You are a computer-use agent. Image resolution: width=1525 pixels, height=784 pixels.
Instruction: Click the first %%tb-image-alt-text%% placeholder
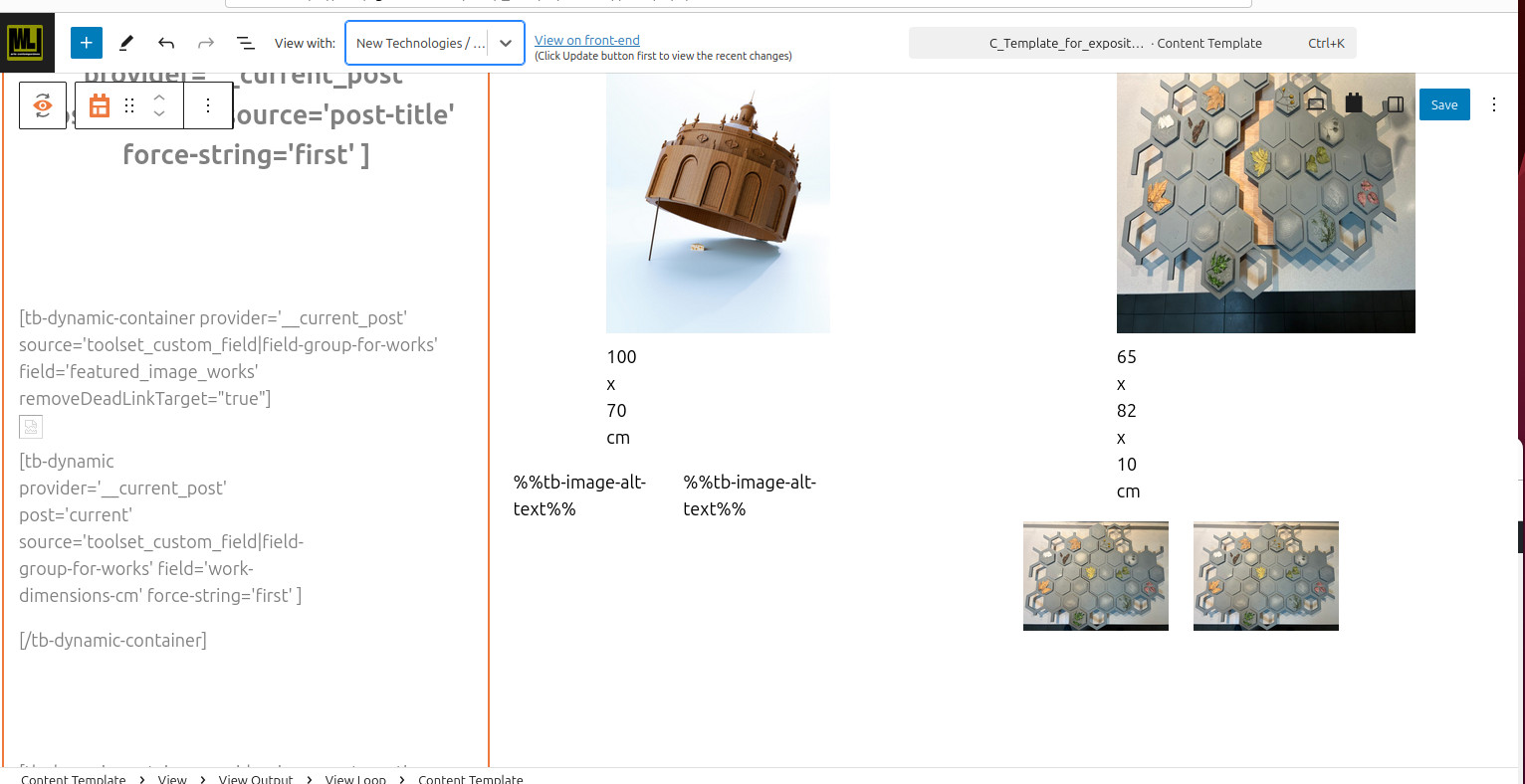point(579,495)
